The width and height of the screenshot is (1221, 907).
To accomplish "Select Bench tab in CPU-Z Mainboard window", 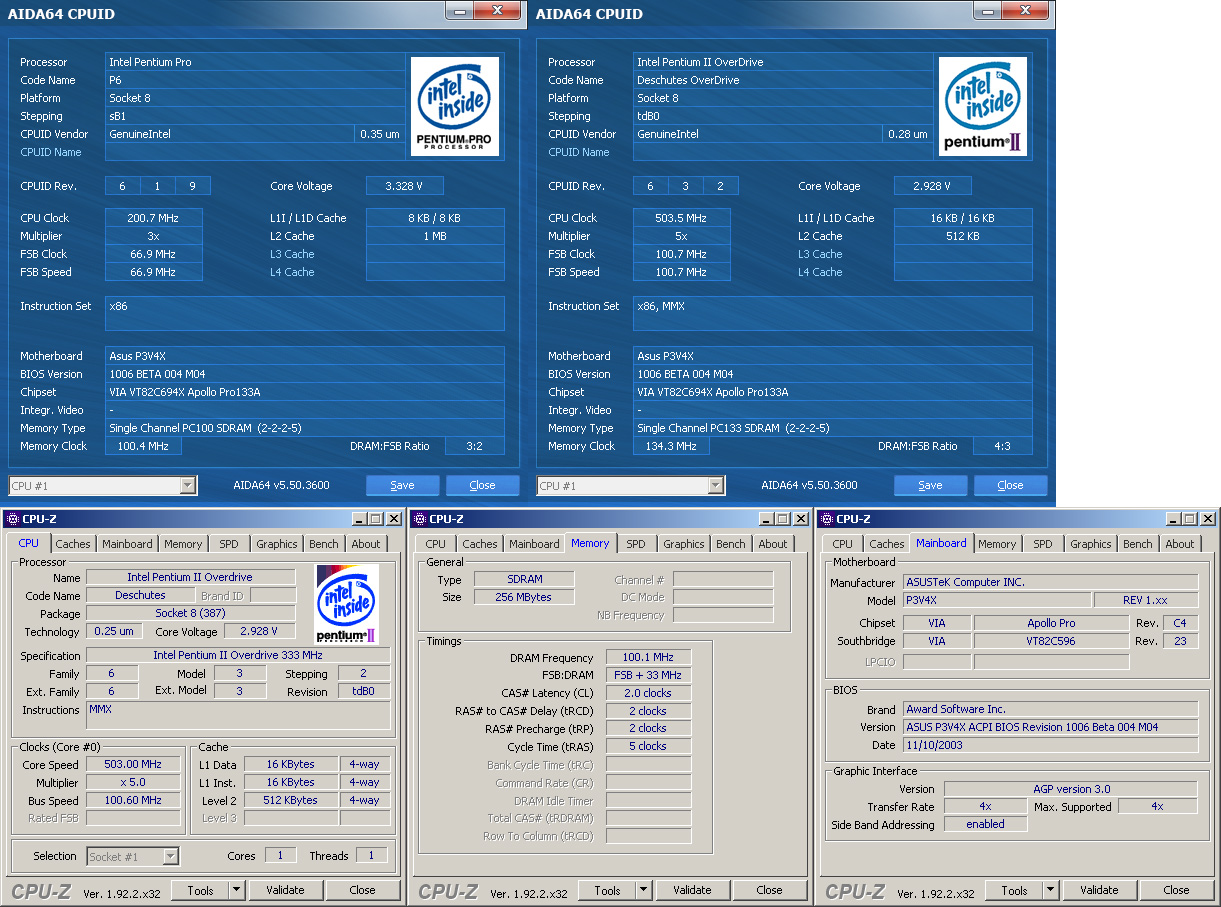I will click(1137, 544).
